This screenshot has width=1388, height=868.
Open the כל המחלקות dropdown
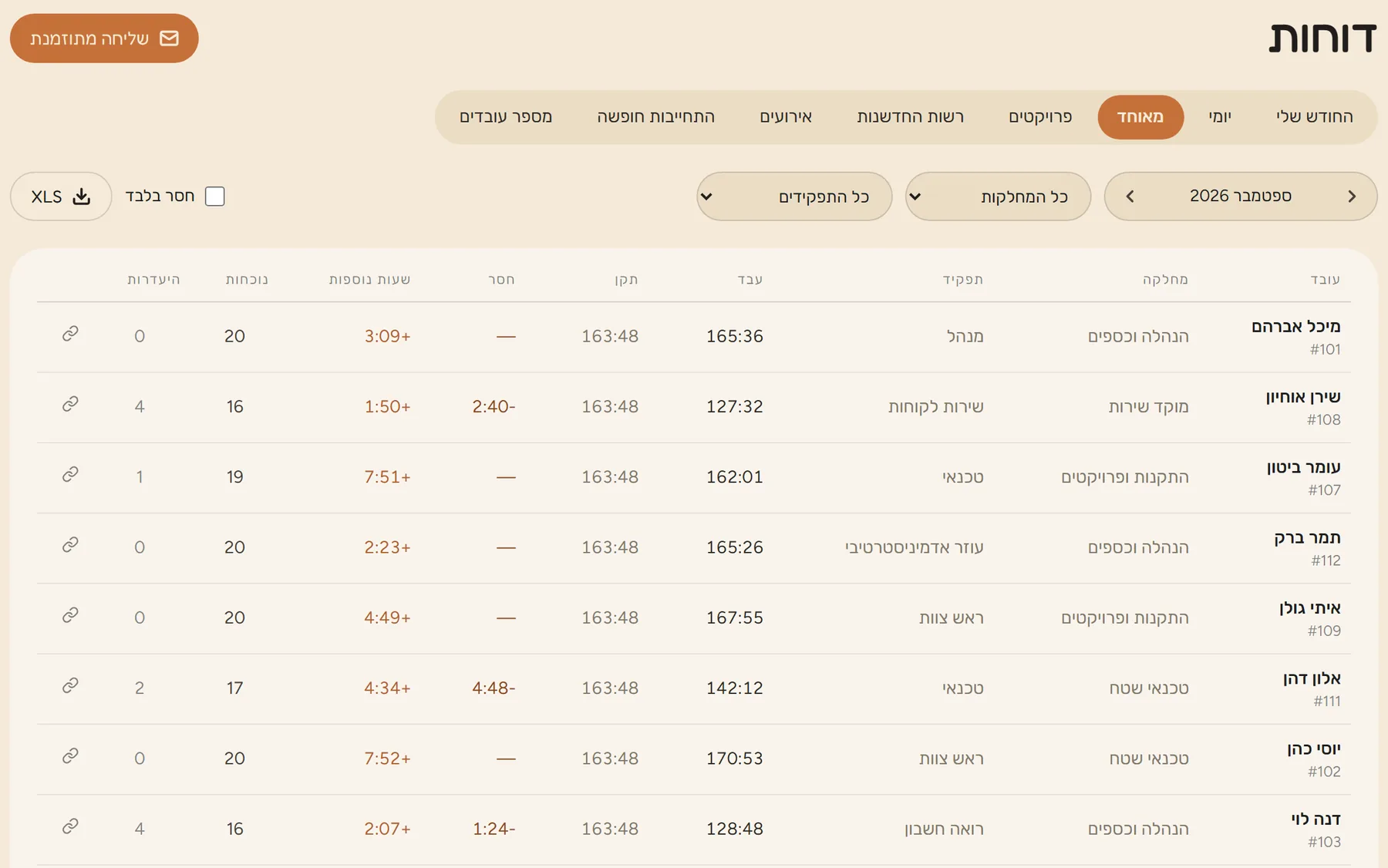[x=998, y=197]
